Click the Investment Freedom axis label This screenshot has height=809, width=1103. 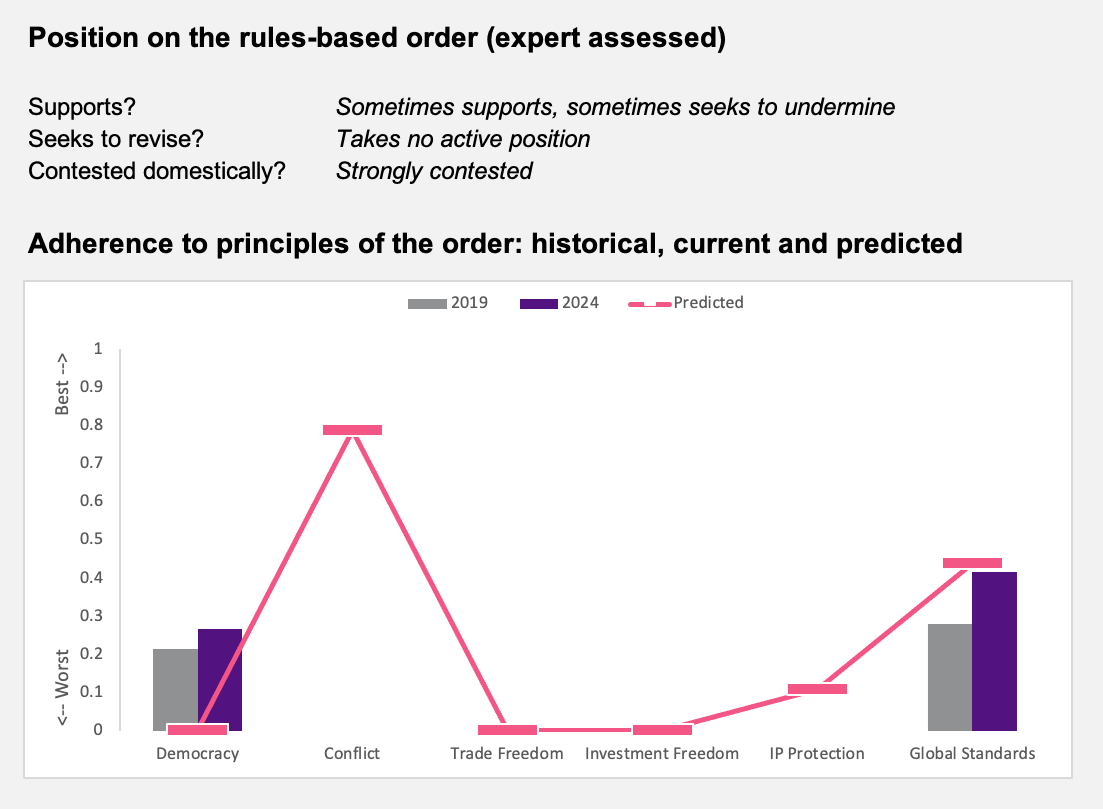tap(662, 753)
